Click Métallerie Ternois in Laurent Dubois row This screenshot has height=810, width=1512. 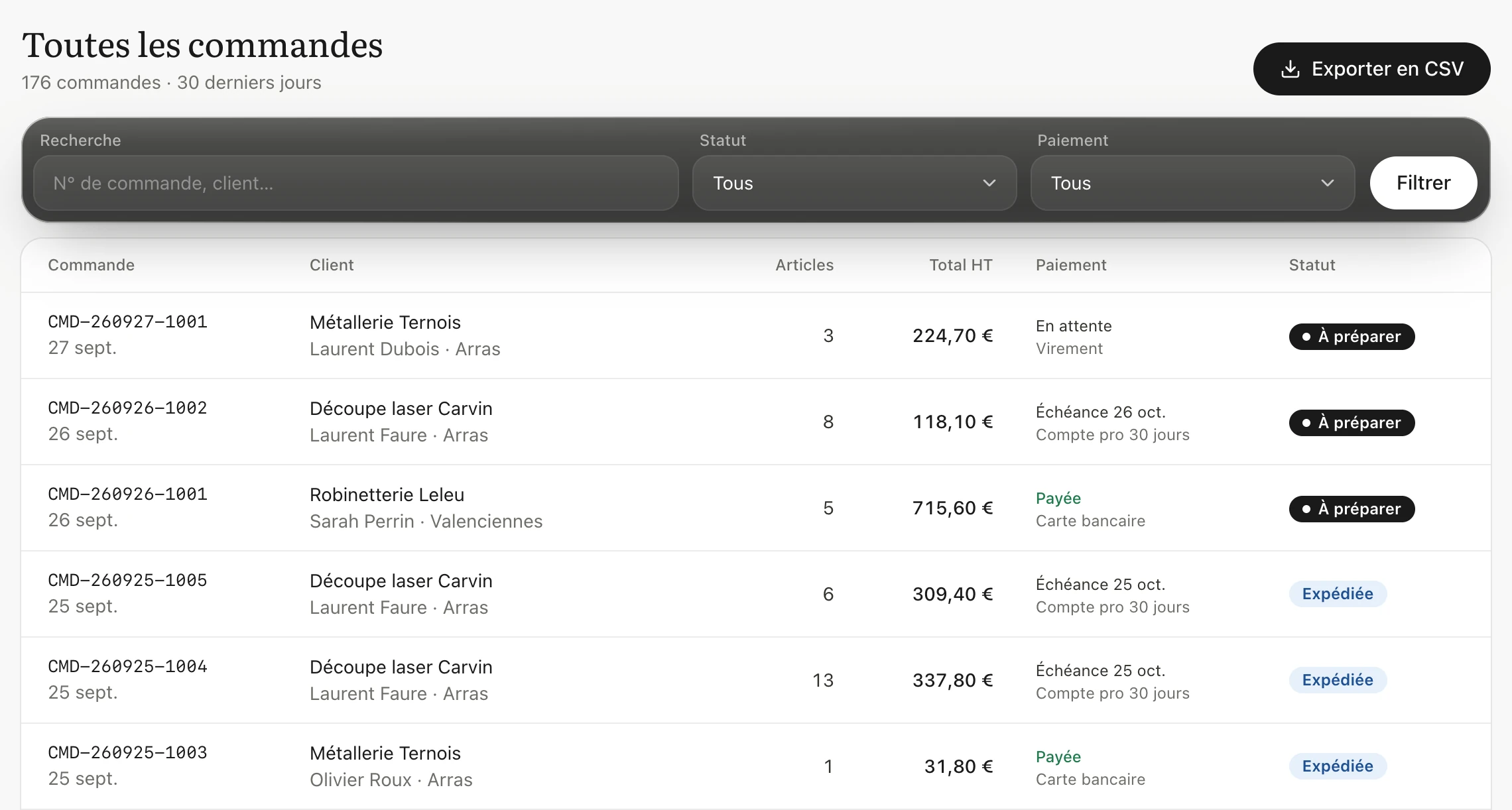click(385, 322)
